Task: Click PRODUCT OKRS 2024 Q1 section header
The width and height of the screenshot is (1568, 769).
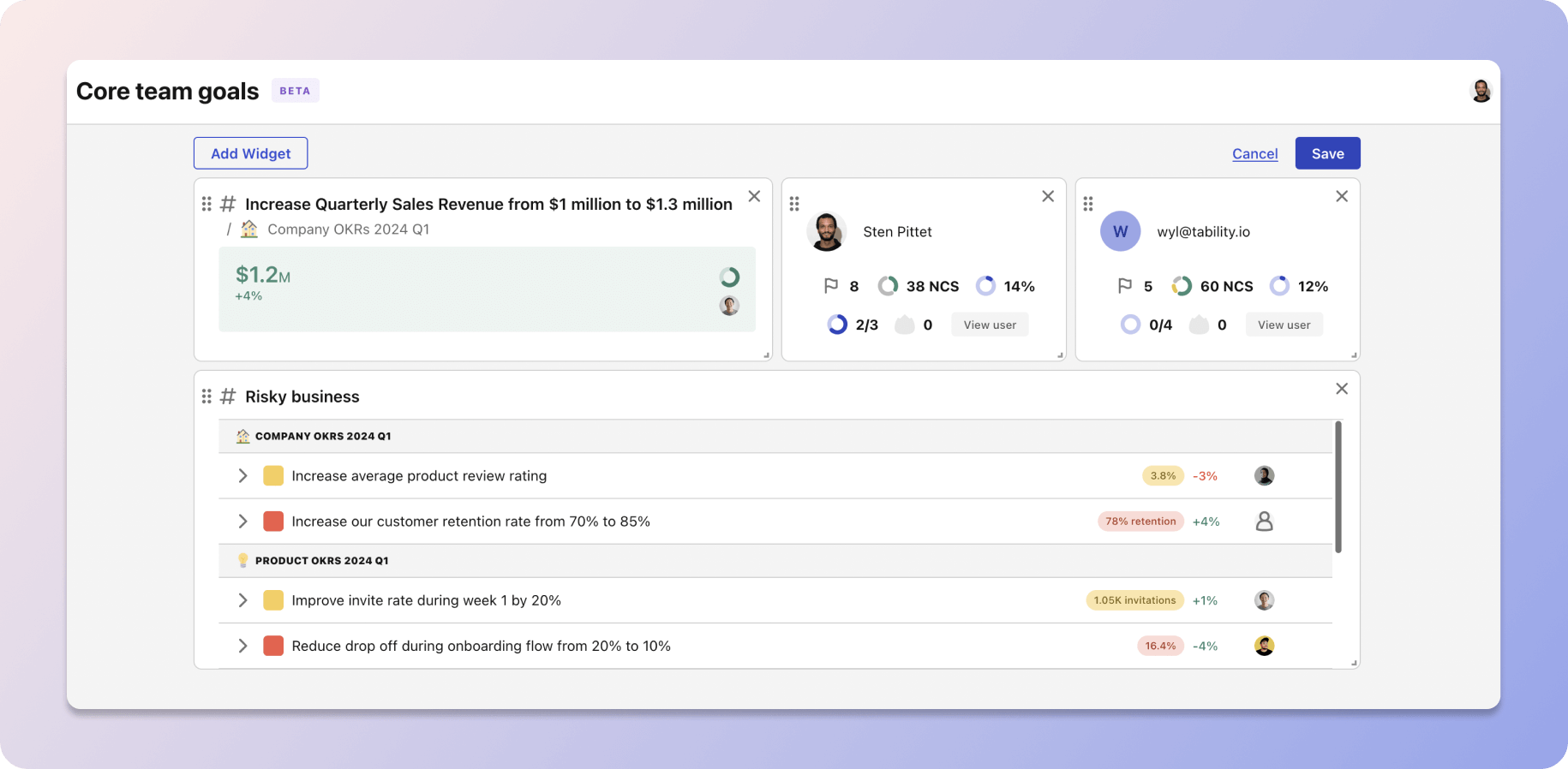Action: 775,560
